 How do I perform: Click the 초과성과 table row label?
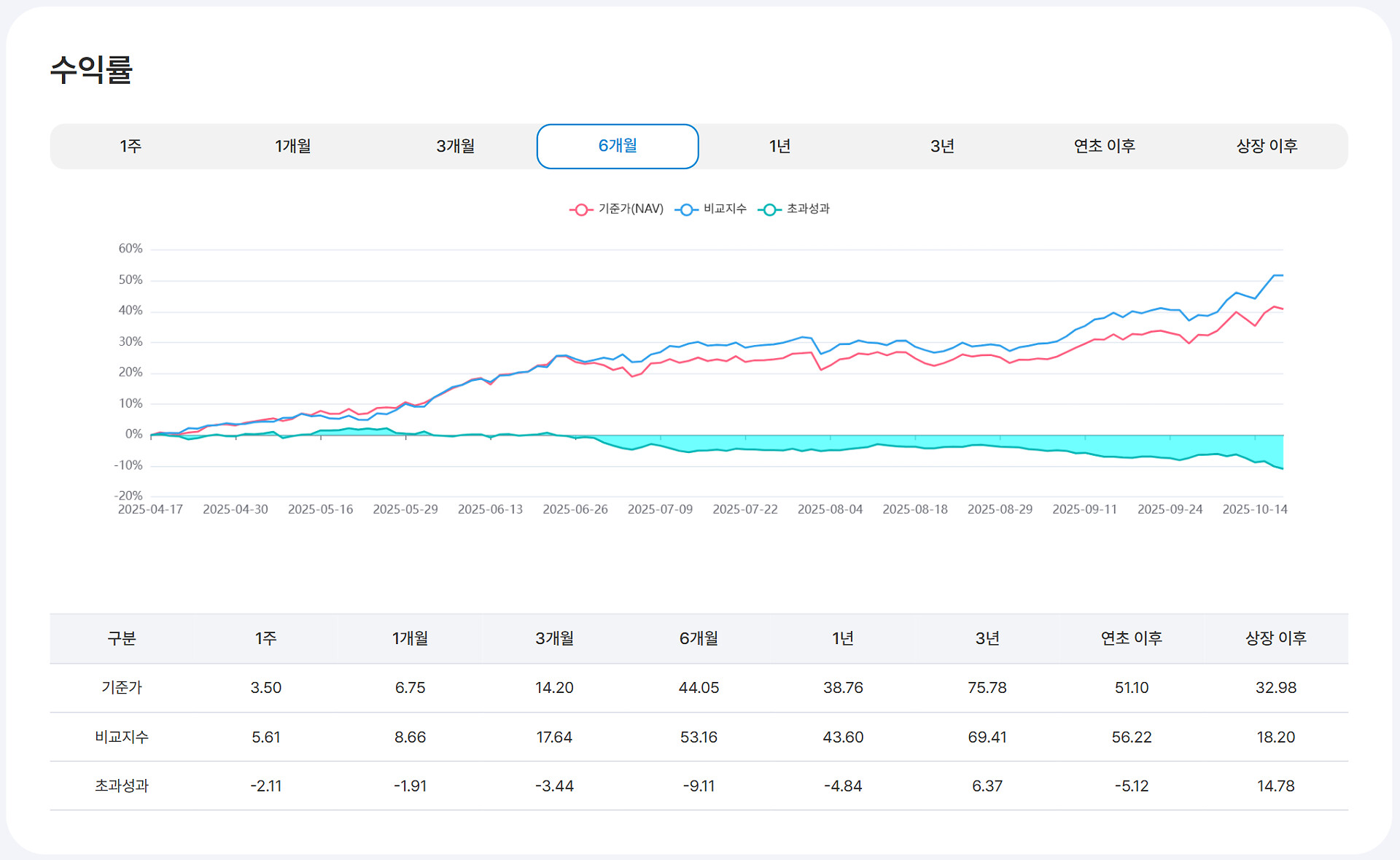pos(122,786)
